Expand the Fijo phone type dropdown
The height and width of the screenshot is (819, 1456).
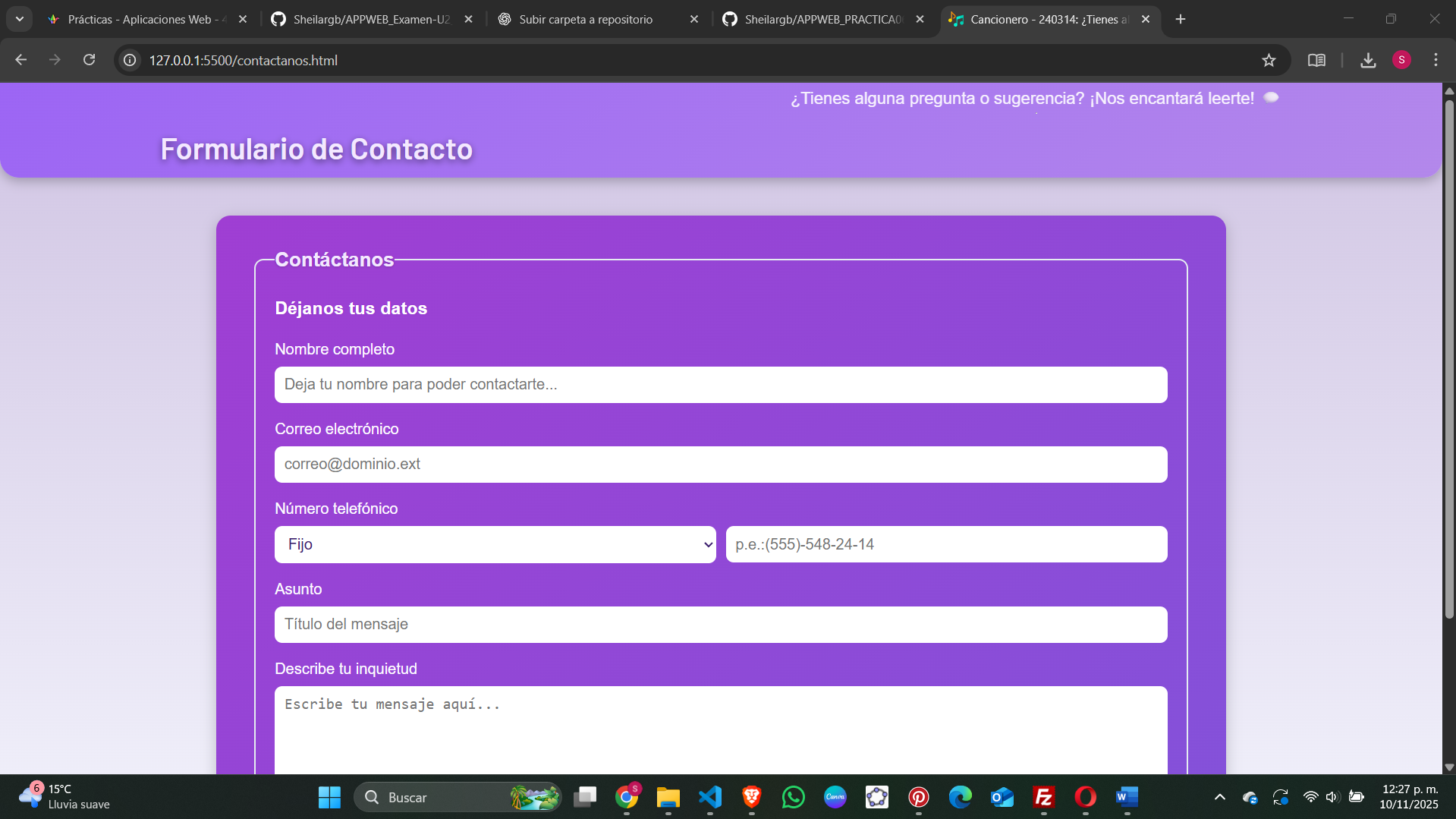pyautogui.click(x=495, y=544)
